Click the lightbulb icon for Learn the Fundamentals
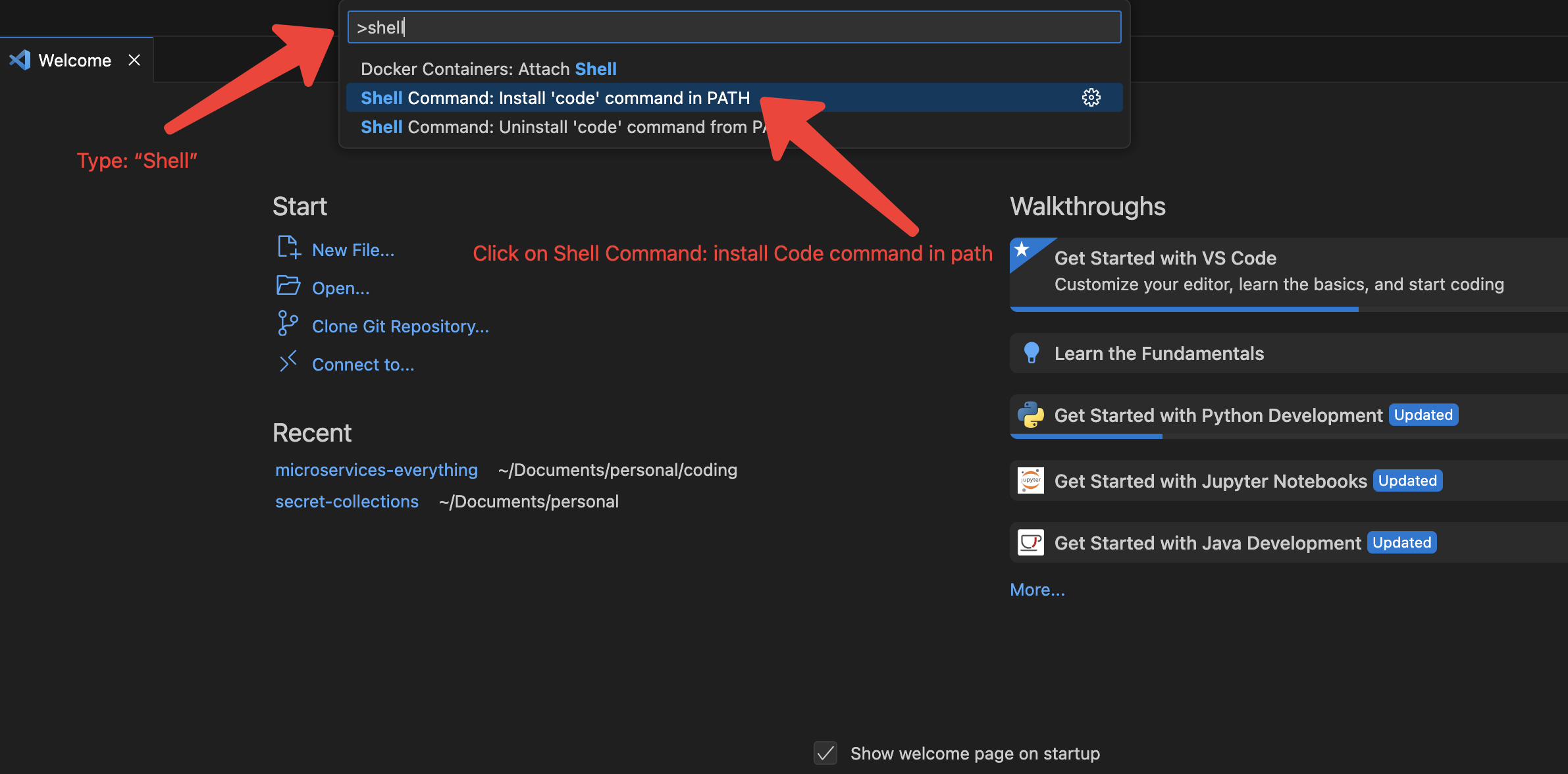The image size is (1568, 774). 1032,353
